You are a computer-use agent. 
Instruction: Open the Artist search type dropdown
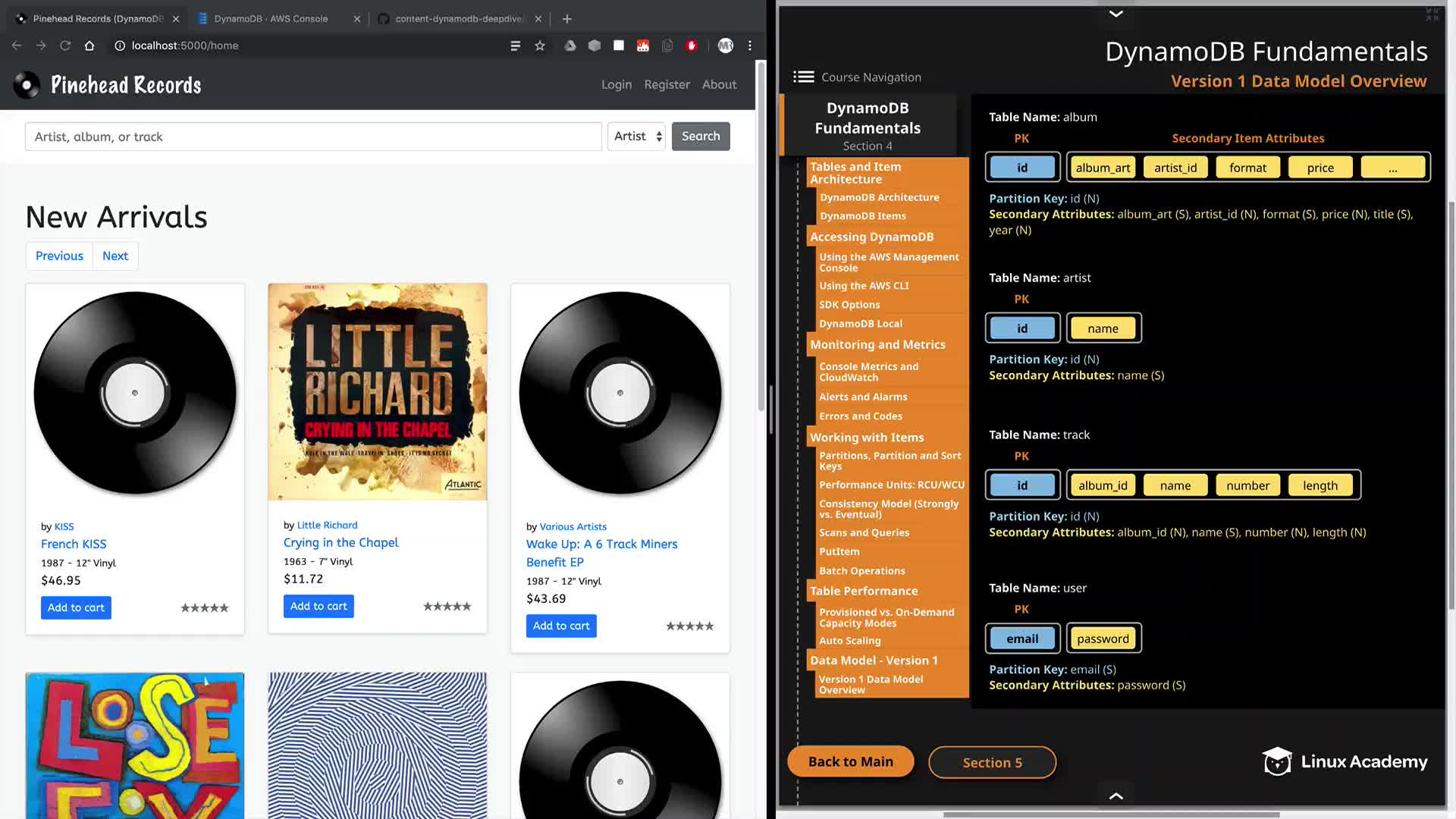point(637,136)
